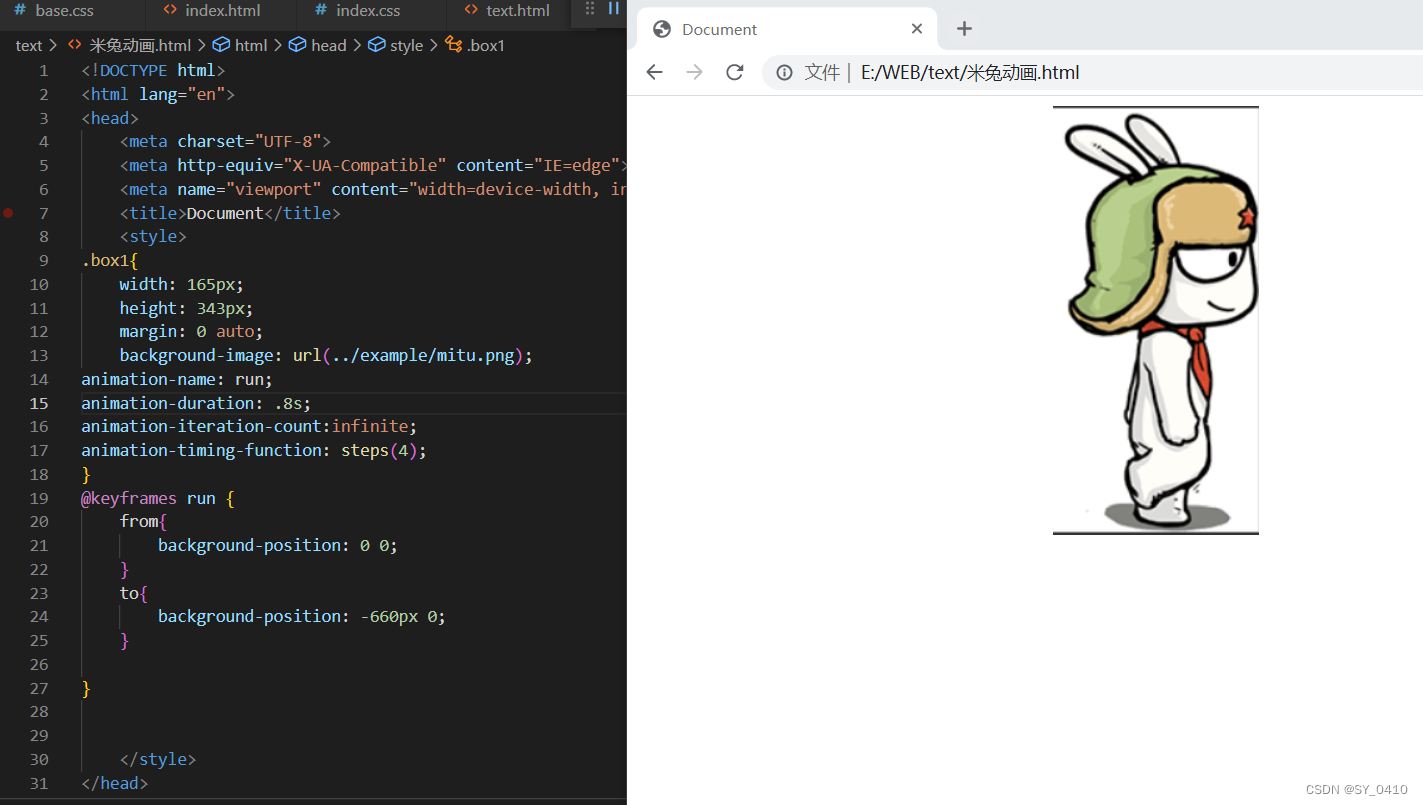Click the '</head>' closing tag line

pos(114,784)
